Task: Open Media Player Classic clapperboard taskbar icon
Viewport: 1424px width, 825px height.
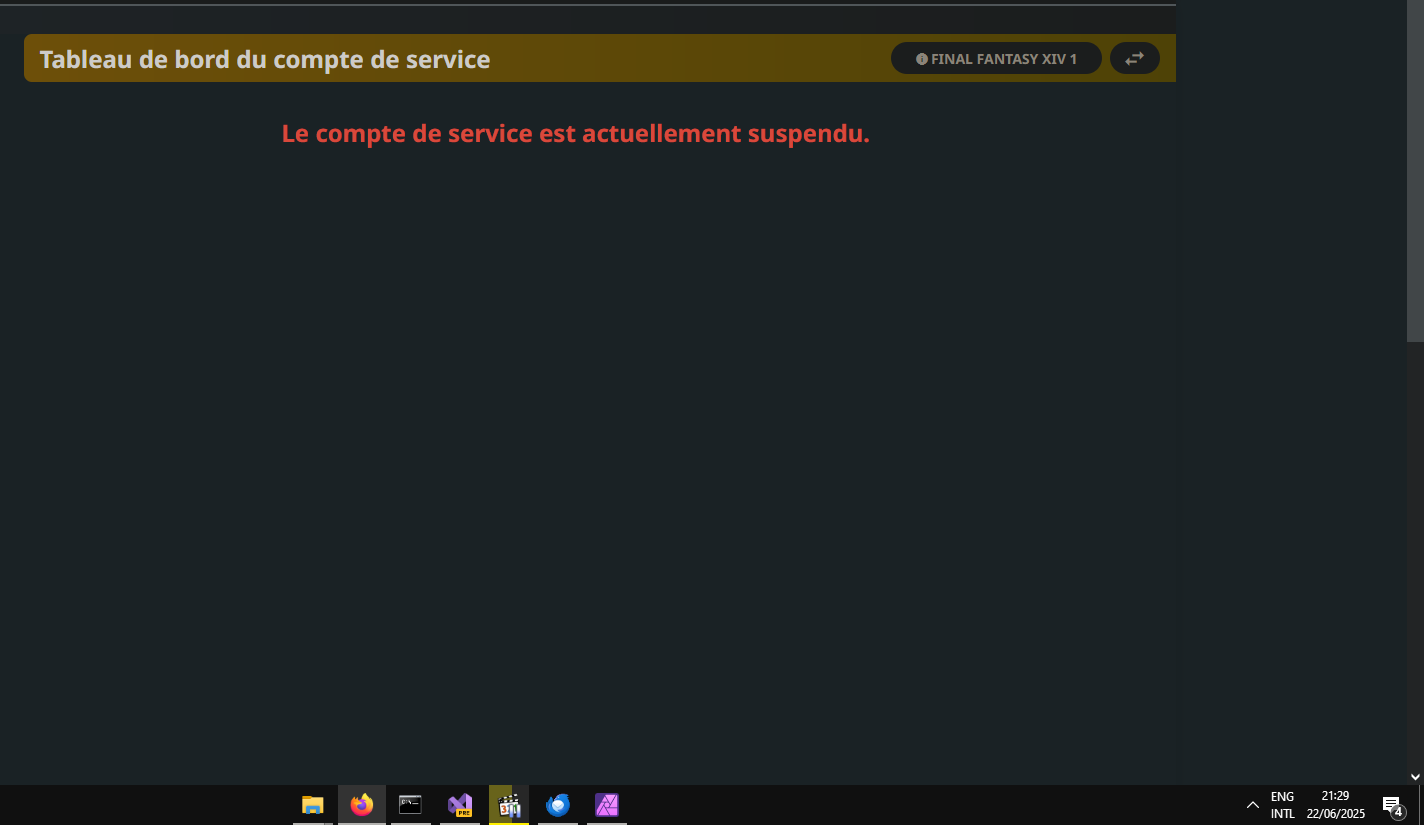Action: (509, 805)
